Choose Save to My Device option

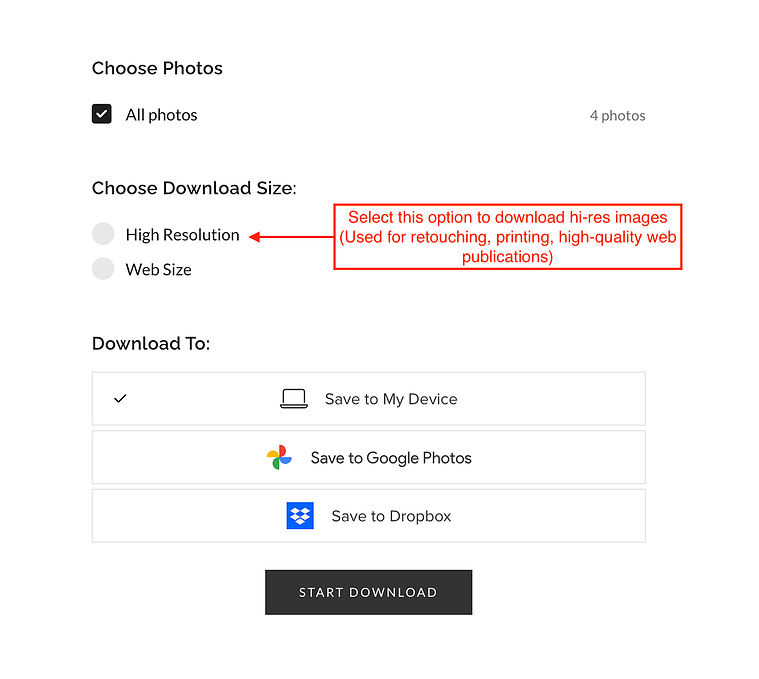(x=369, y=399)
